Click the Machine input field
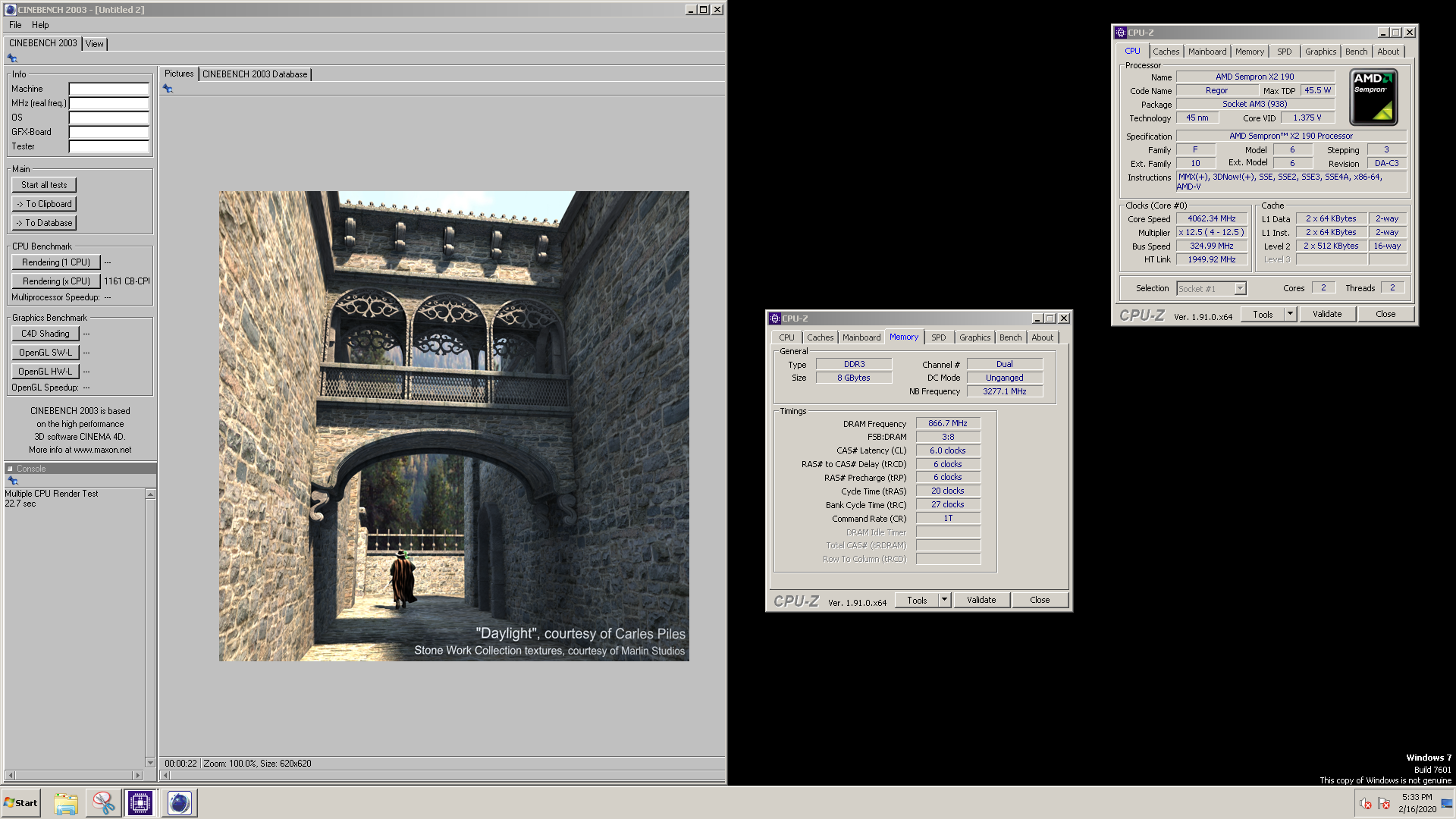The image size is (1456, 819). coord(109,89)
